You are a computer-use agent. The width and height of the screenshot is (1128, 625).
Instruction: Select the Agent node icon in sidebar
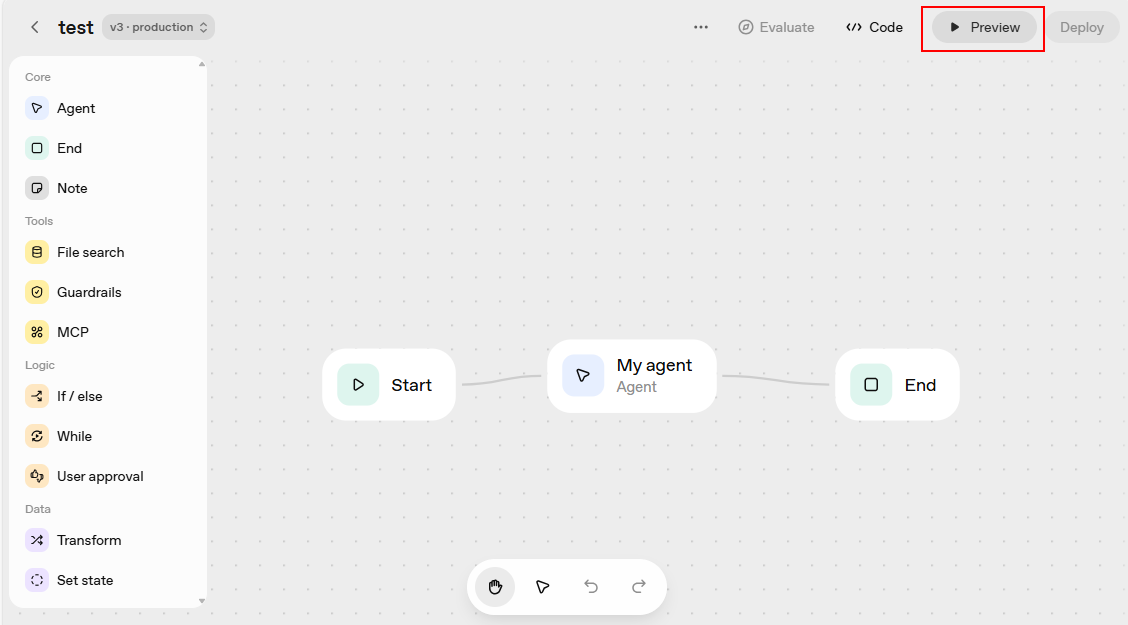click(37, 108)
